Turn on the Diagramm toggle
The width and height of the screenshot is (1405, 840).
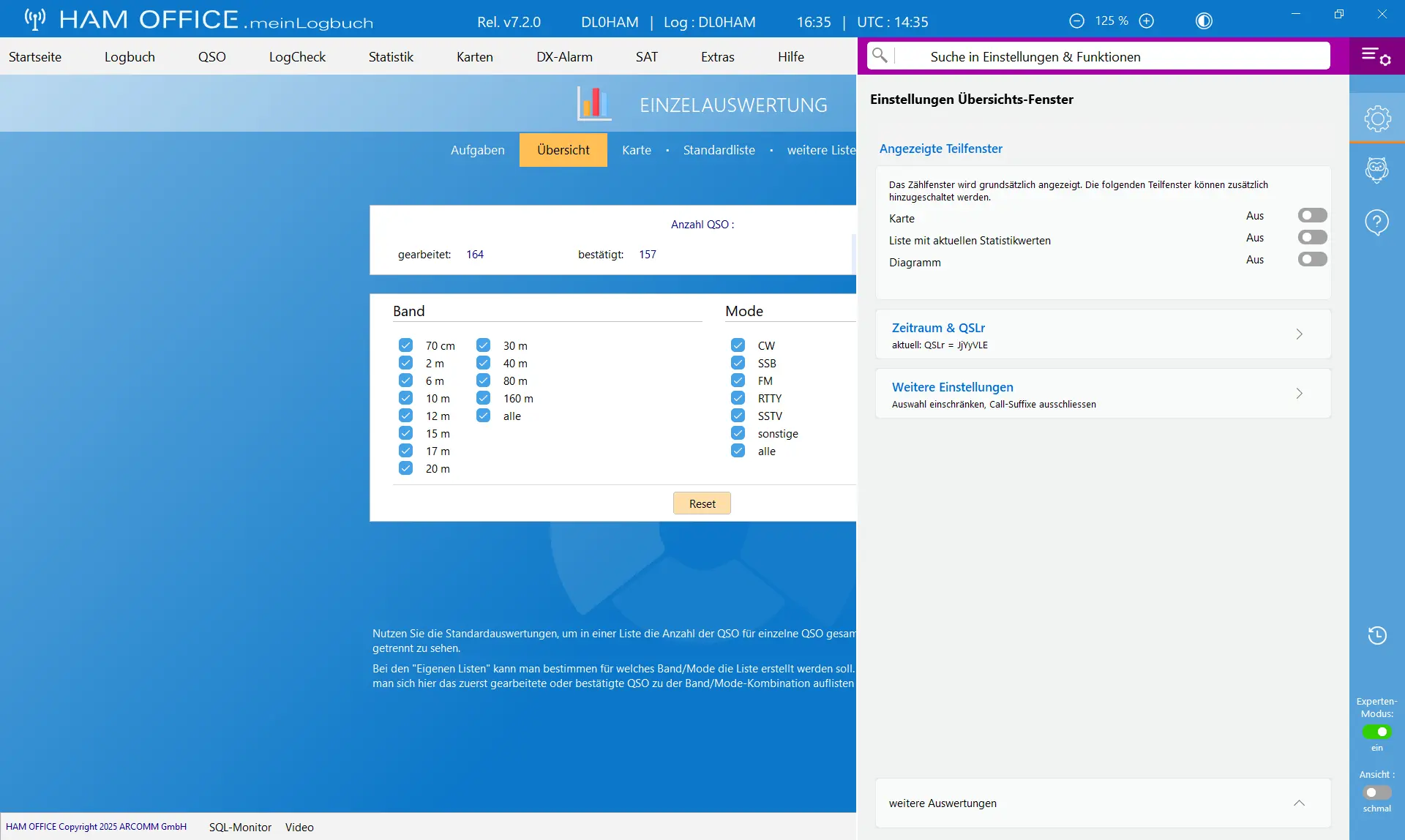1312,259
